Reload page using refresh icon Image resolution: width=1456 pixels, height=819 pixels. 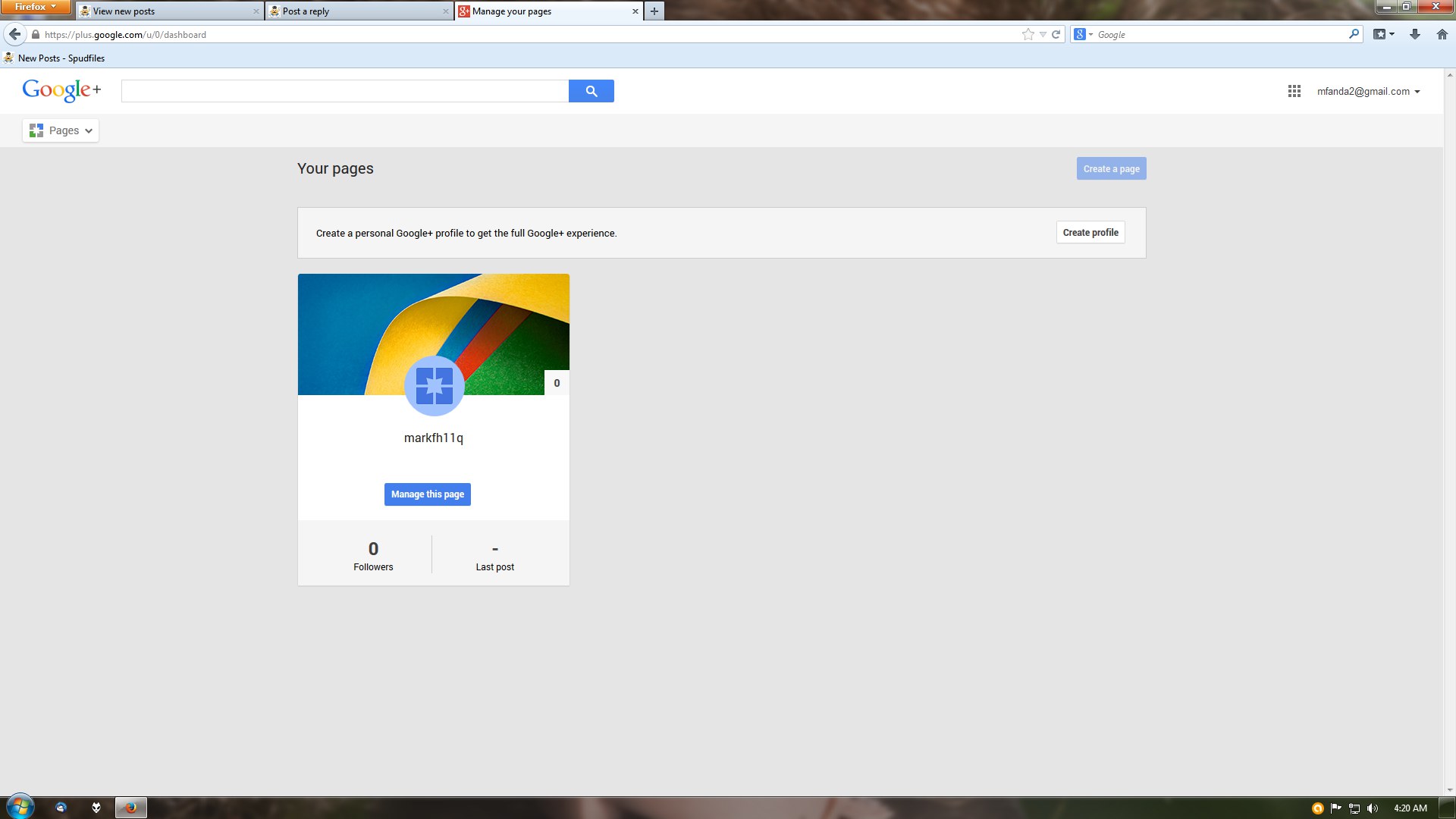pyautogui.click(x=1056, y=34)
